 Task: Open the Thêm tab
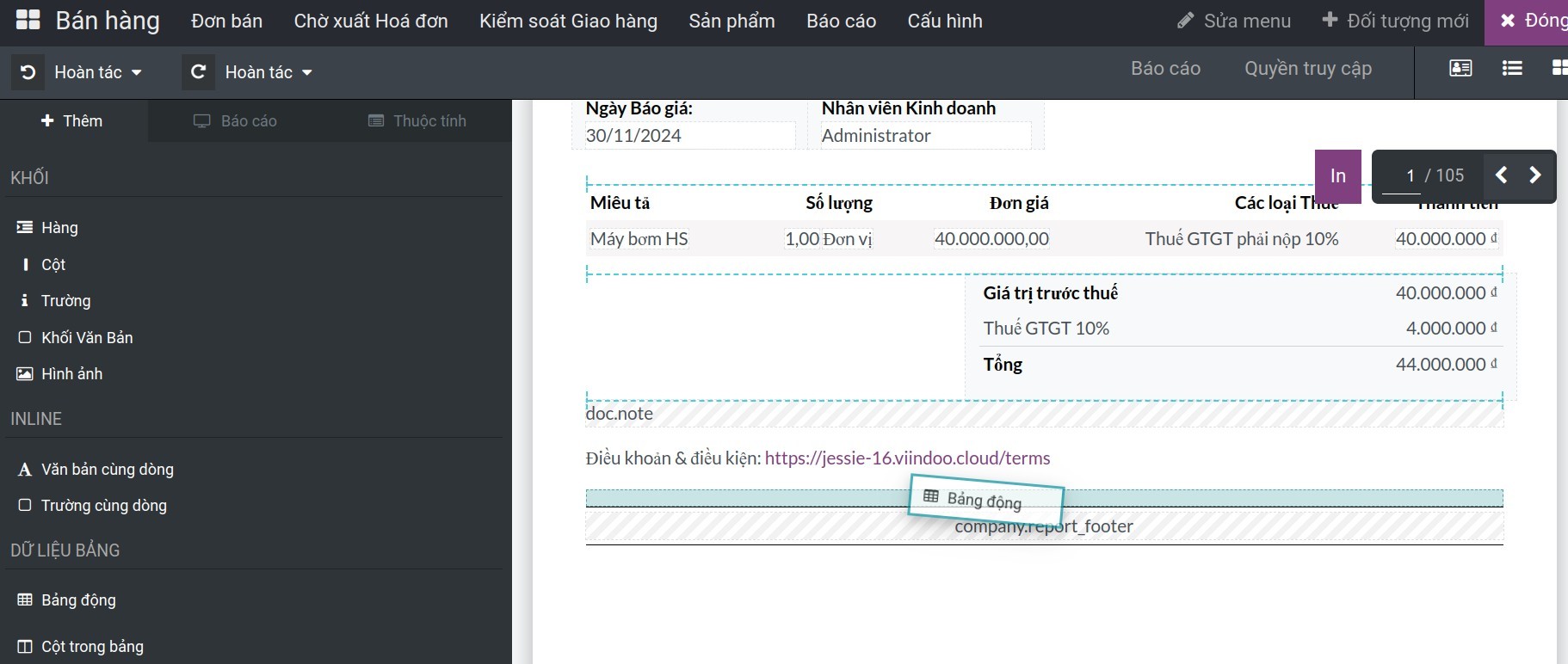(x=72, y=121)
